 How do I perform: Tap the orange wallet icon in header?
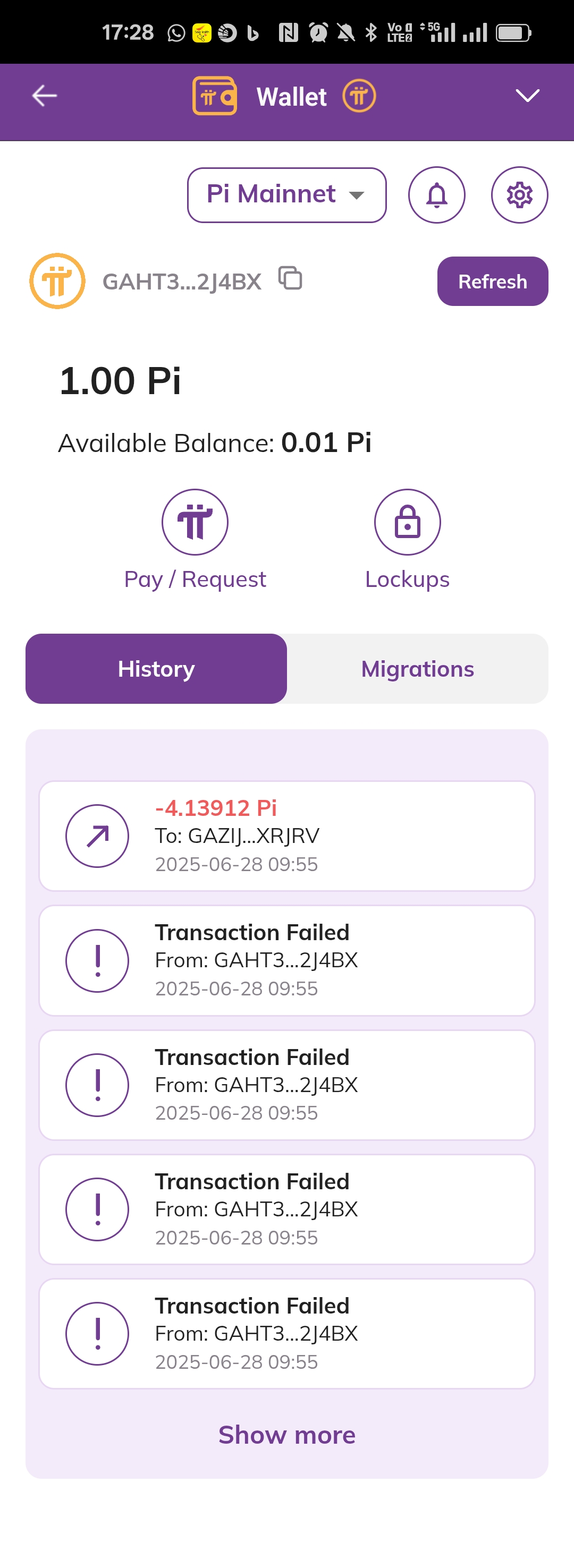(x=215, y=96)
